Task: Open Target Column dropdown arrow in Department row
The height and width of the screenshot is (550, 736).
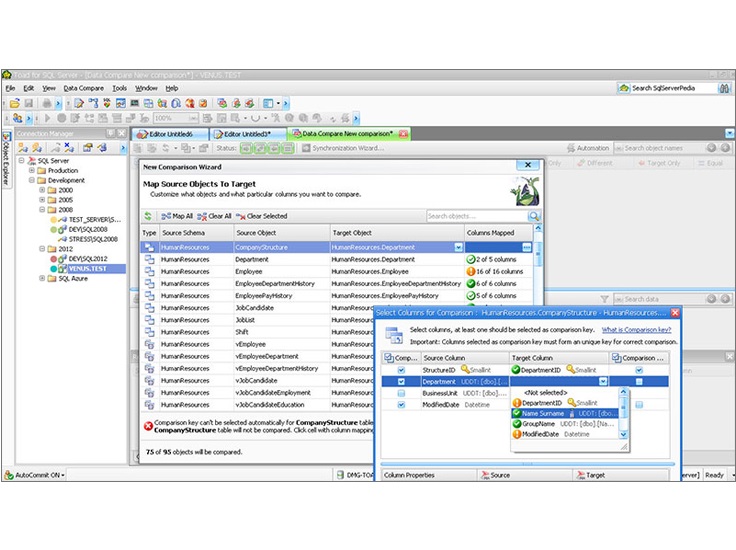Action: (603, 382)
